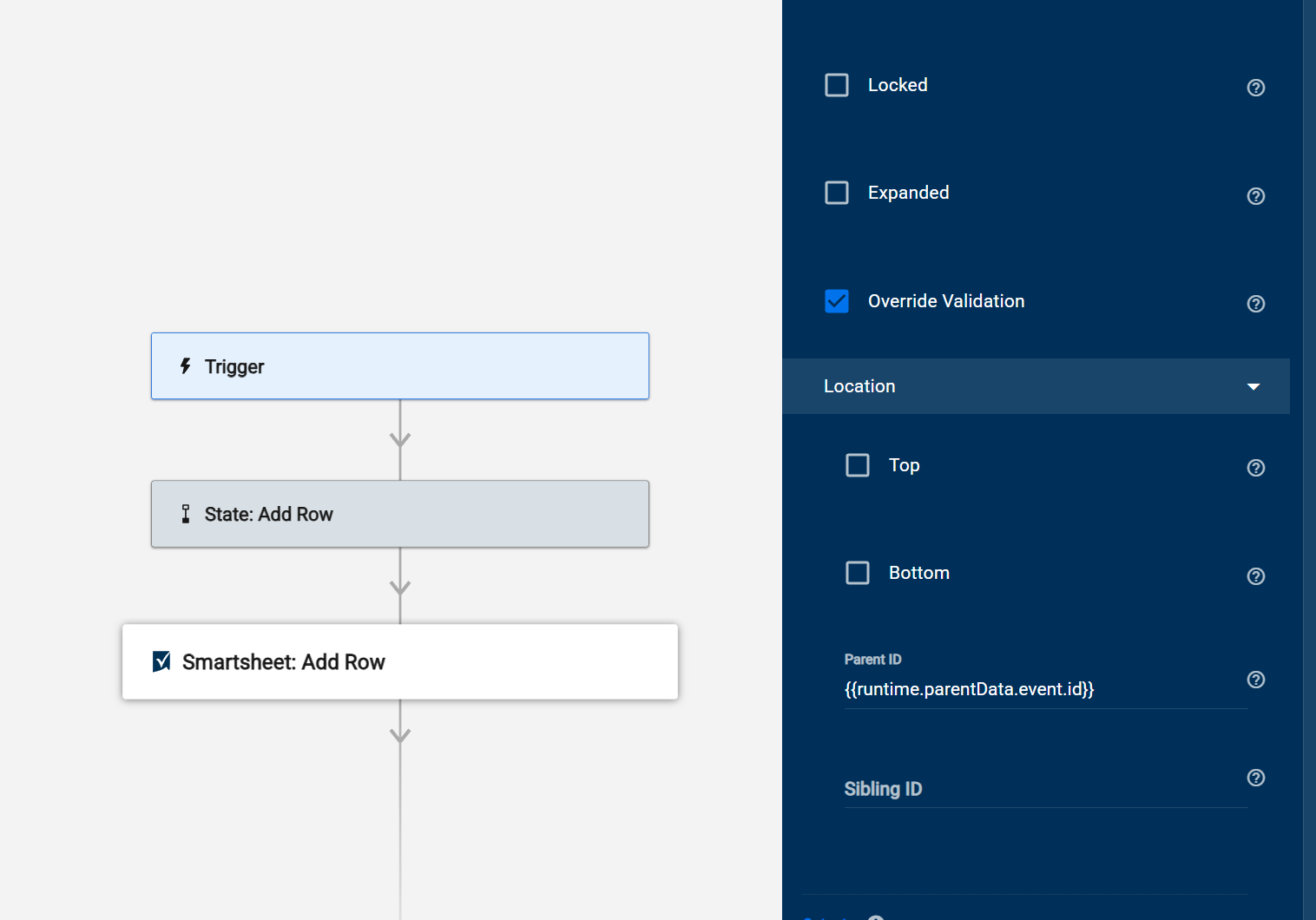This screenshot has width=1316, height=920.
Task: Open the Smartsheet: Add Row step
Action: (400, 661)
